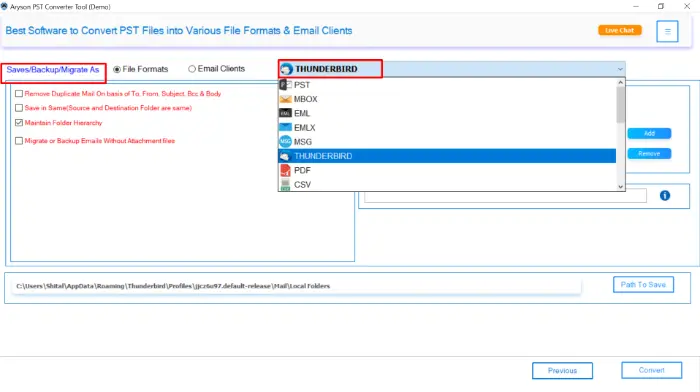Start conversion with Convert button

pos(652,370)
